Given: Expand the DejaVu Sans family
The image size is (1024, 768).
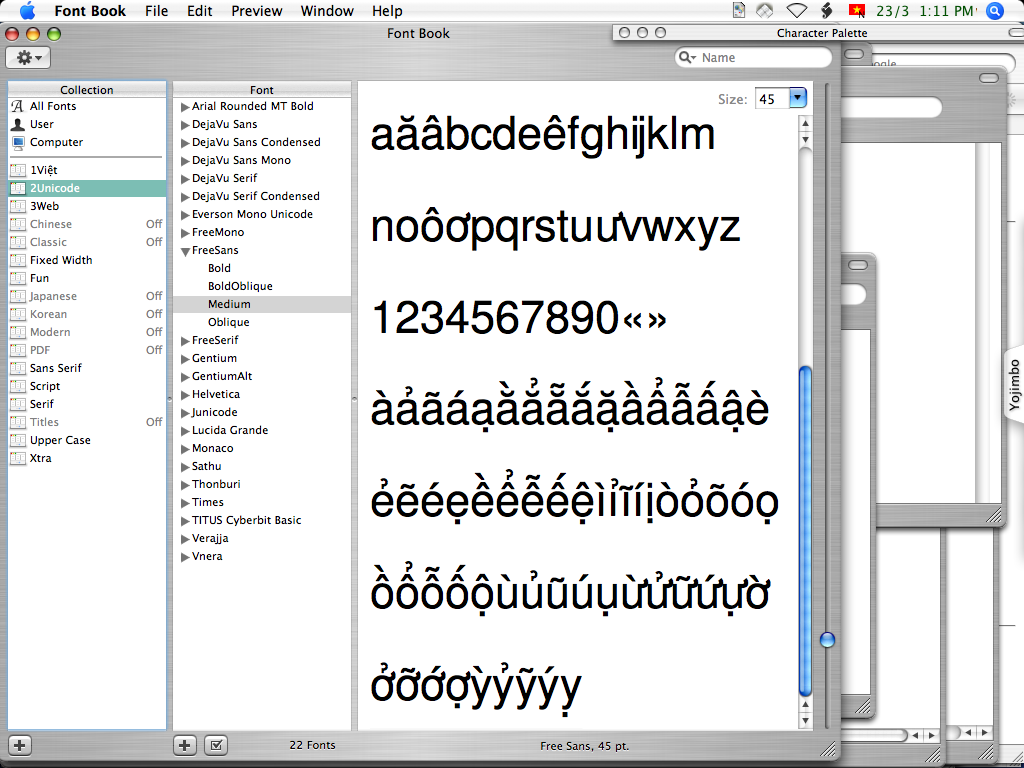Looking at the screenshot, I should [x=185, y=125].
